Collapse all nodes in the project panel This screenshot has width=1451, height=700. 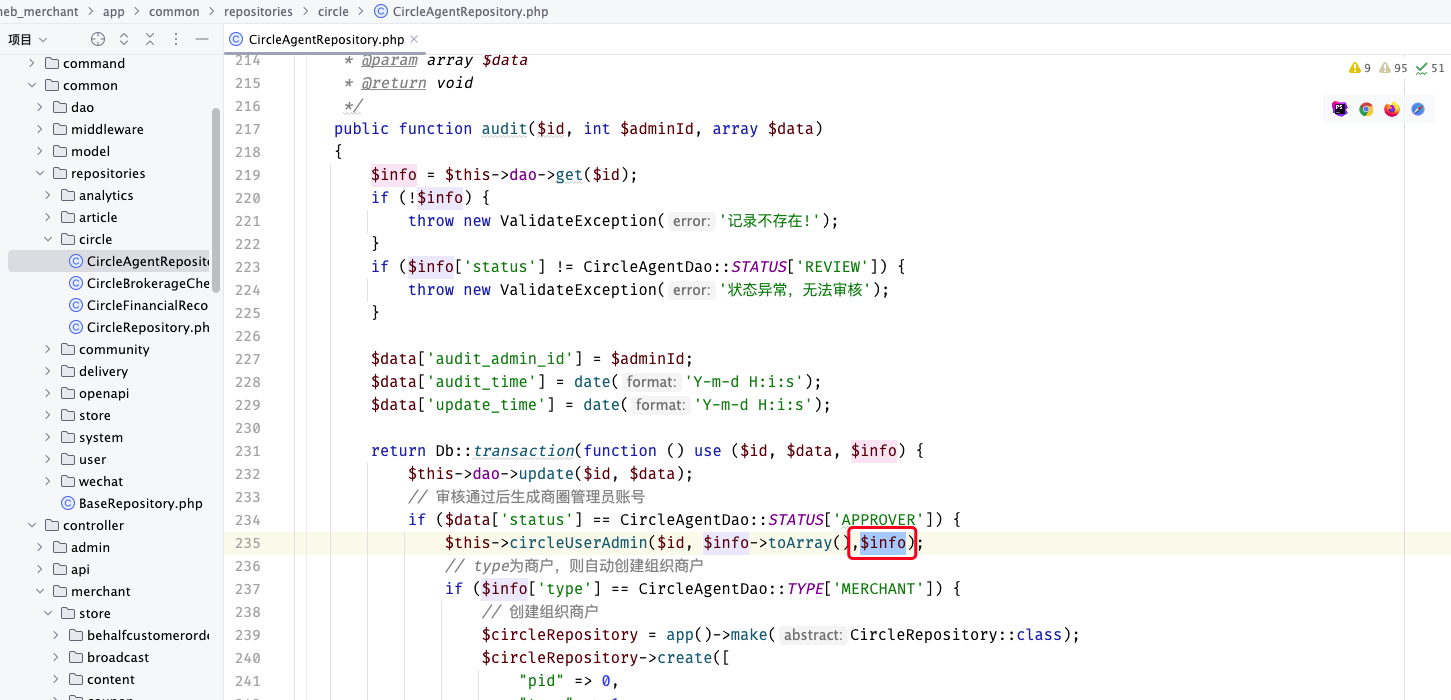tap(150, 39)
